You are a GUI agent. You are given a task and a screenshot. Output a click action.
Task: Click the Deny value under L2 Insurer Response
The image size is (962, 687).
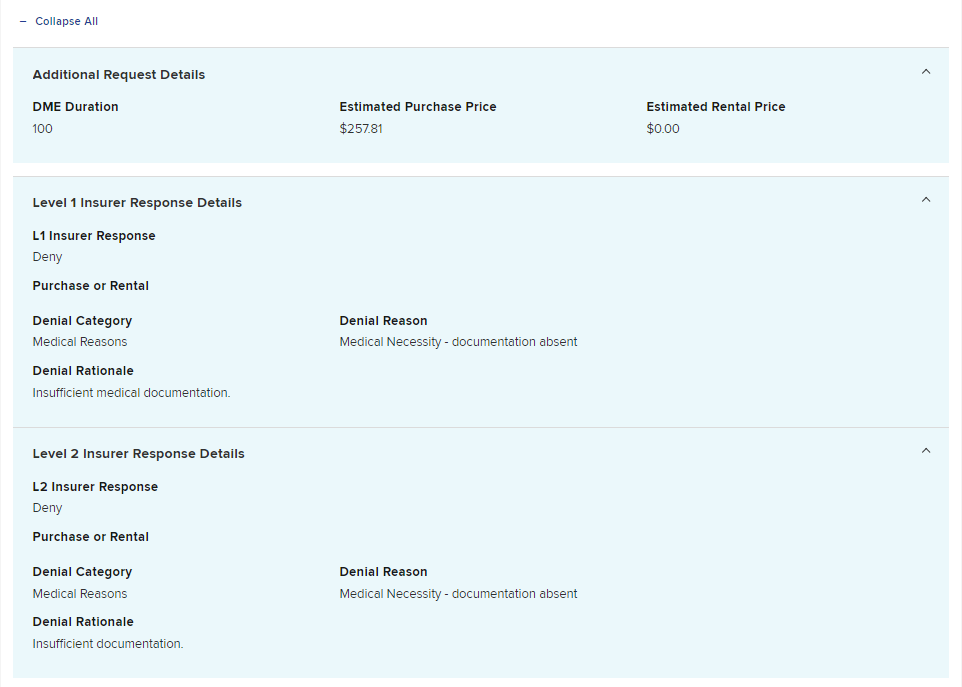[47, 508]
